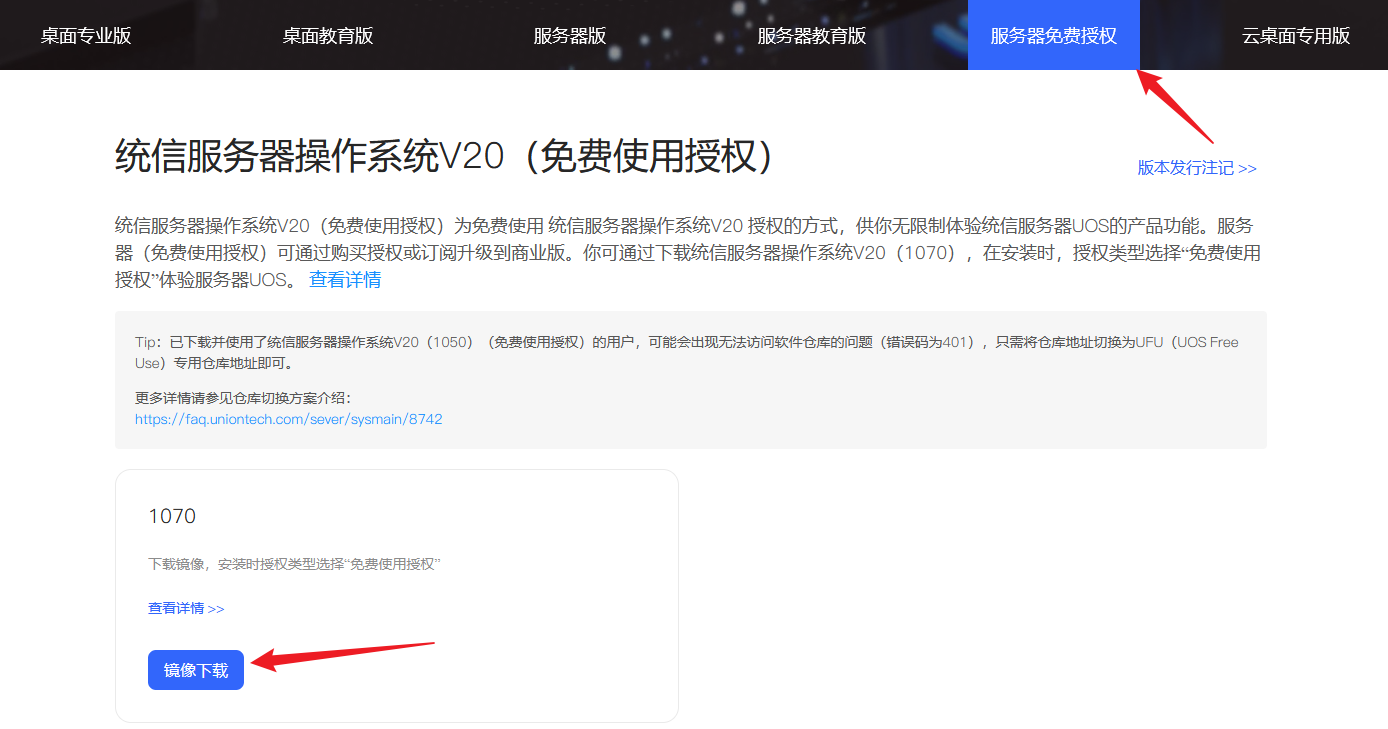This screenshot has height=729, width=1388.
Task: Click the card text 下载镜像，安装时授权类型选择
Action: click(x=295, y=564)
